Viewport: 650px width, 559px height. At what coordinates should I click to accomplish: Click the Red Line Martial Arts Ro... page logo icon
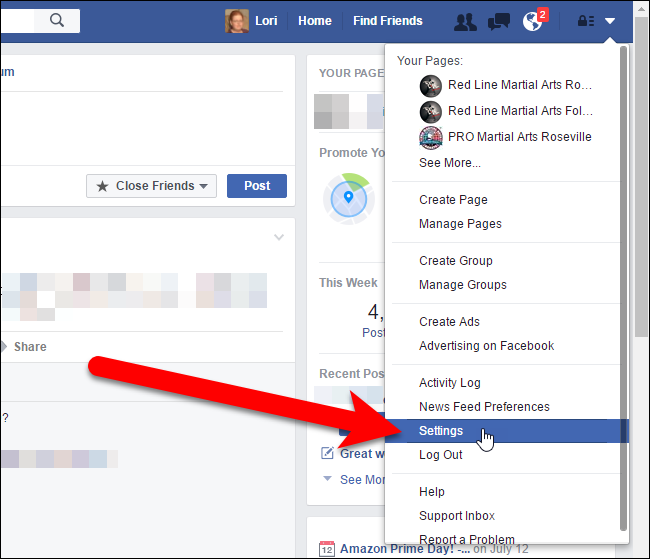point(431,86)
